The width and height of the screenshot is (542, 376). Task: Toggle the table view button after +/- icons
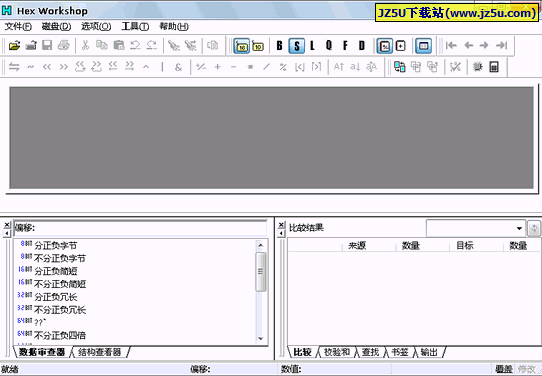click(x=423, y=46)
